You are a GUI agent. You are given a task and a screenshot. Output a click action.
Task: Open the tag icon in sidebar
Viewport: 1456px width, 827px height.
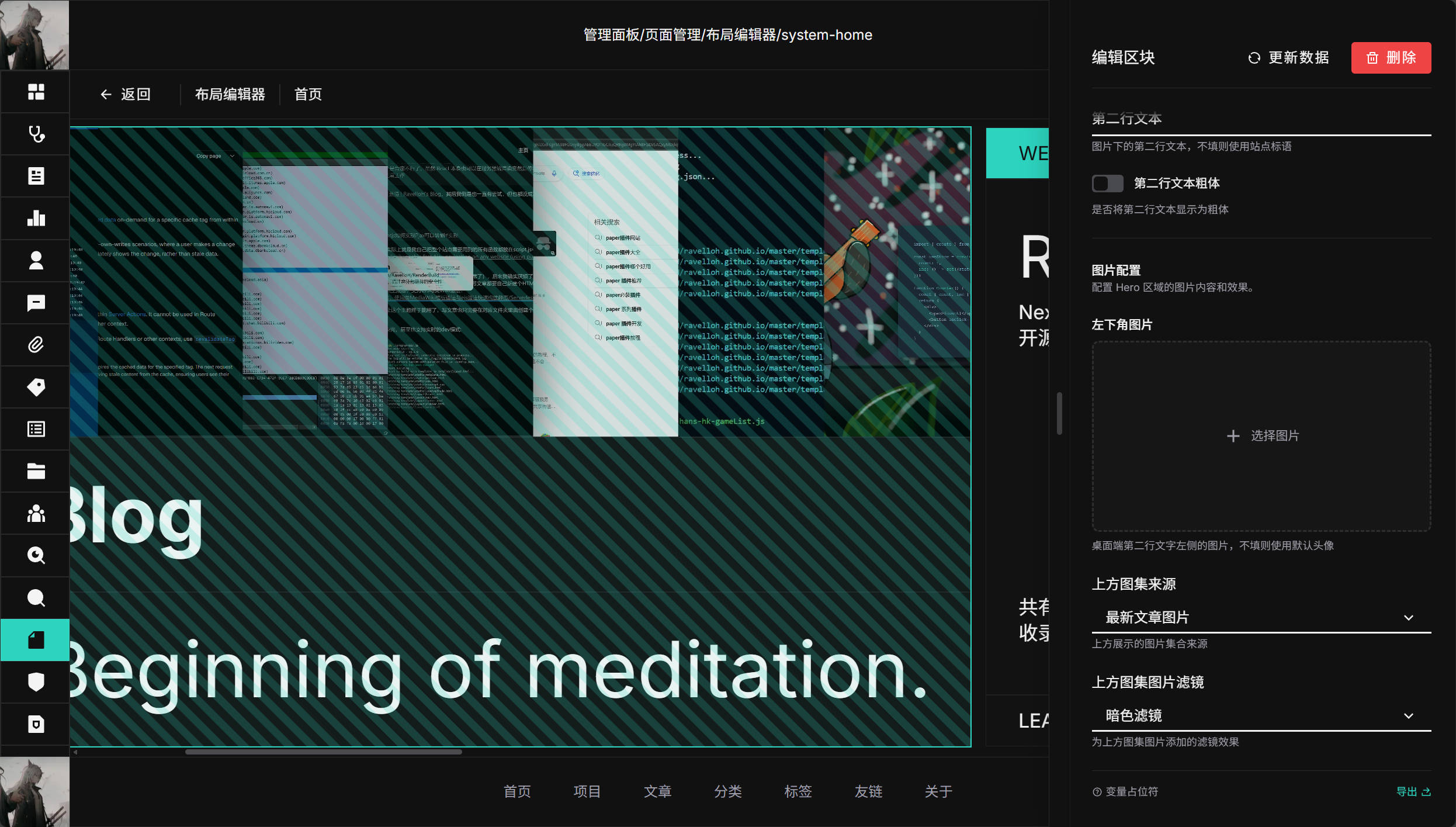click(x=36, y=387)
